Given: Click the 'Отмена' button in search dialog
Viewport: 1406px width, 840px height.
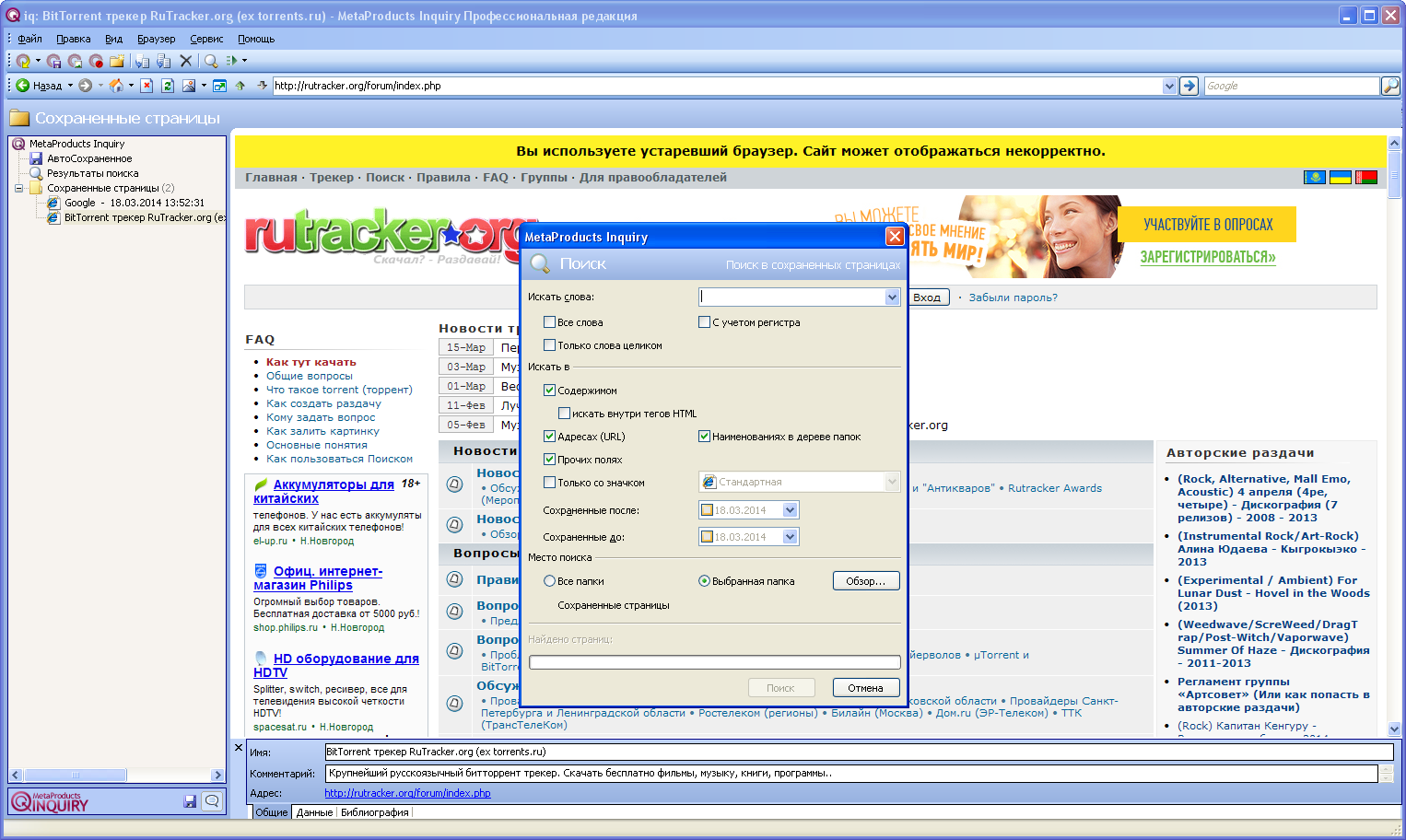Looking at the screenshot, I should click(x=866, y=688).
